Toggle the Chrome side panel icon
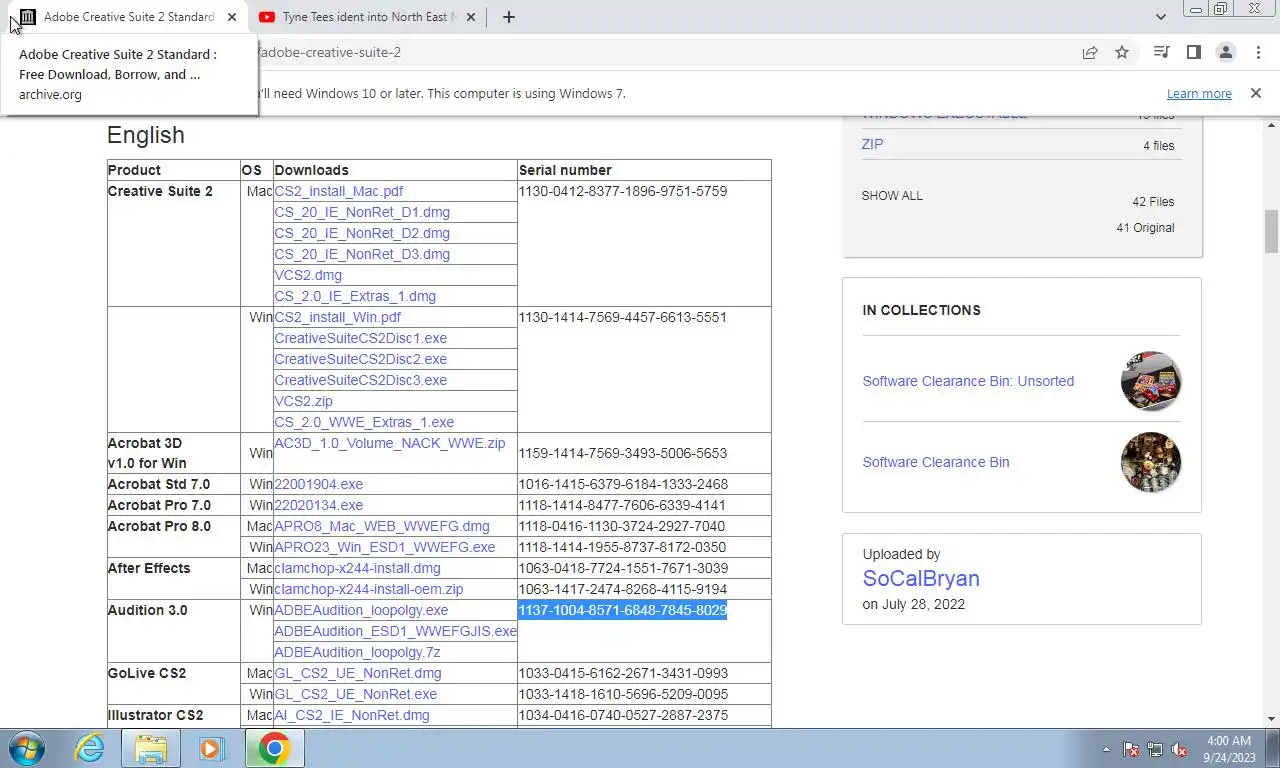The image size is (1280, 768). (x=1193, y=52)
